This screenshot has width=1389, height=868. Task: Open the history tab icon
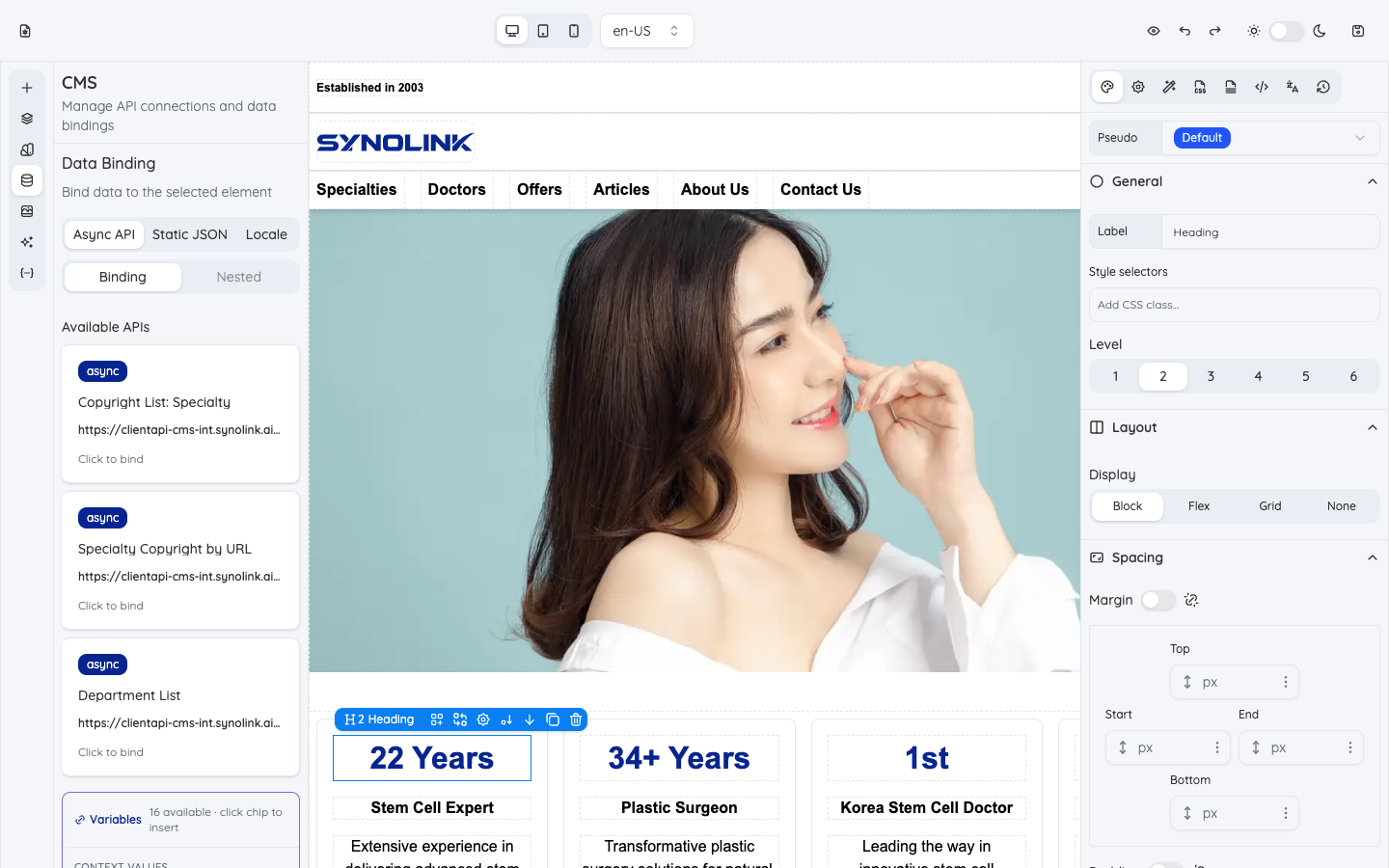coord(1323,87)
